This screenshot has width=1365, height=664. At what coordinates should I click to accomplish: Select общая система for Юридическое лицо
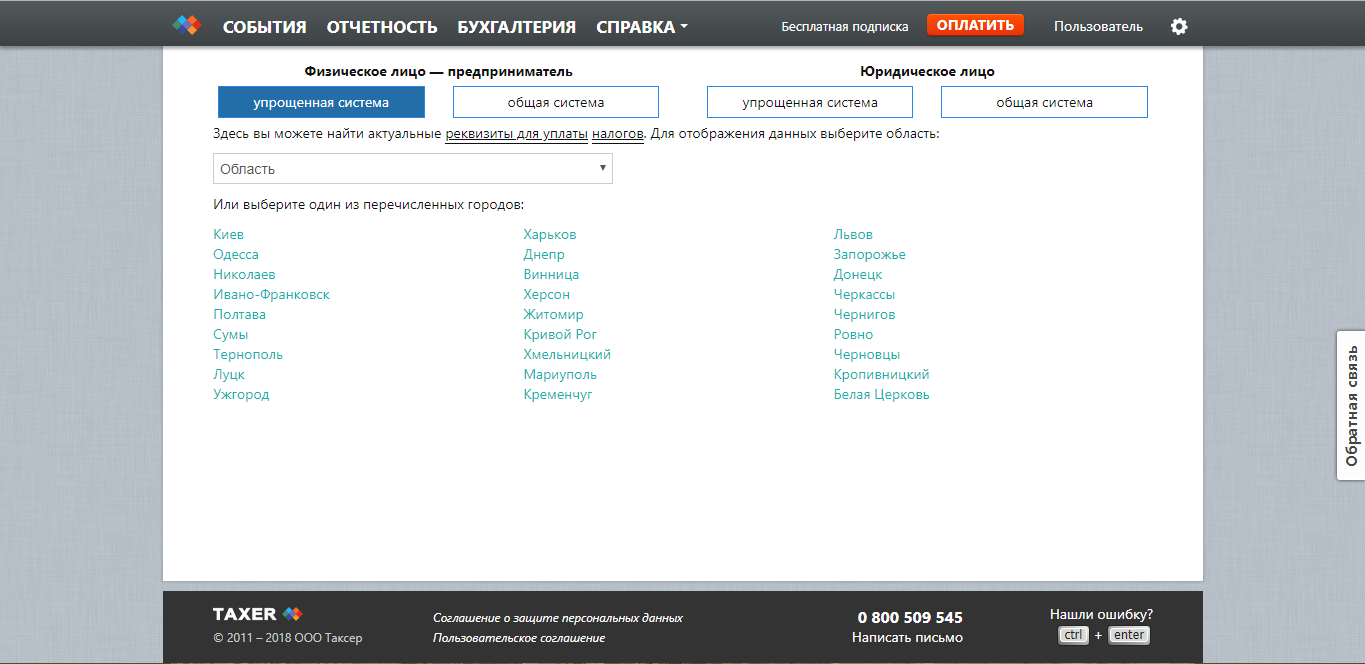point(1044,102)
